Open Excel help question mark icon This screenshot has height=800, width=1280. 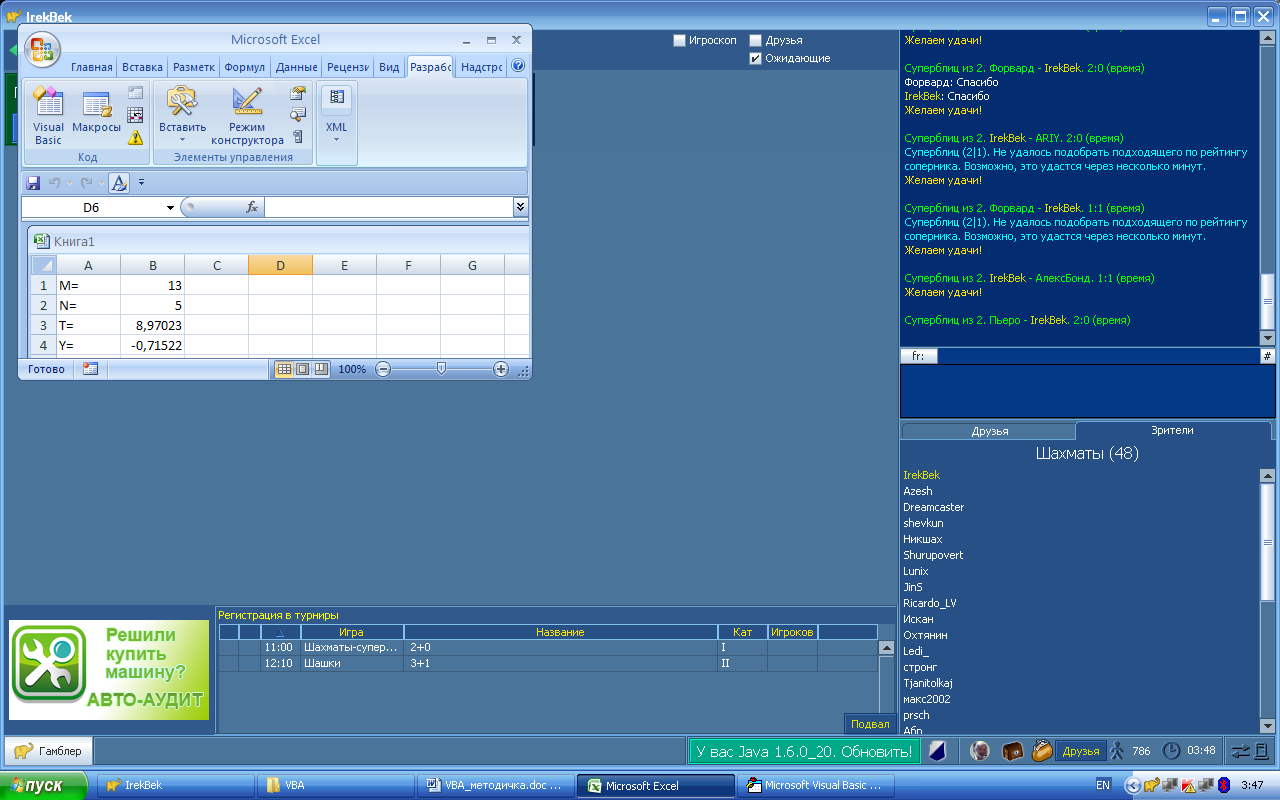pos(518,67)
